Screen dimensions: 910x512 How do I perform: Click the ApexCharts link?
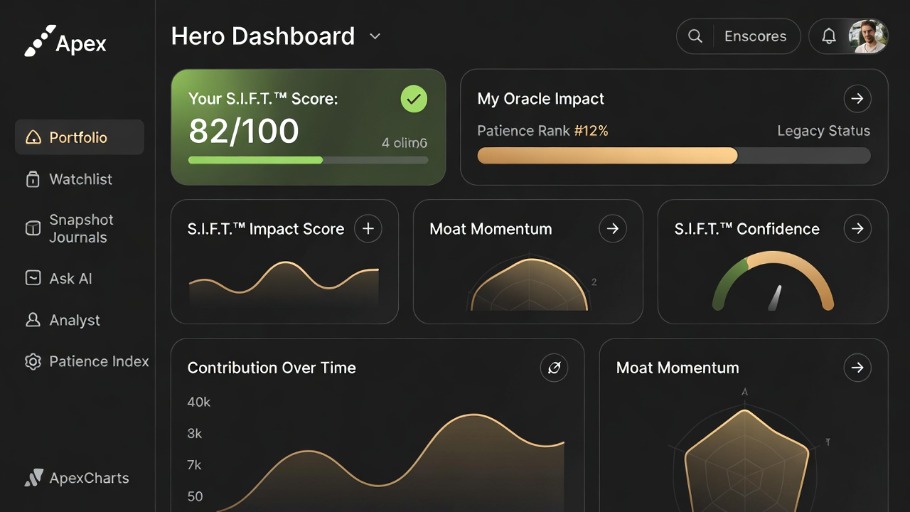click(88, 478)
